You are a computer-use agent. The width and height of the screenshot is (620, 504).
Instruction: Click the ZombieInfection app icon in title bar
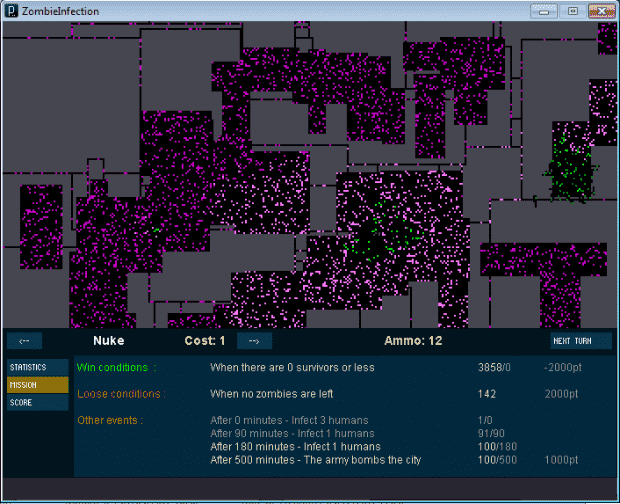click(11, 10)
